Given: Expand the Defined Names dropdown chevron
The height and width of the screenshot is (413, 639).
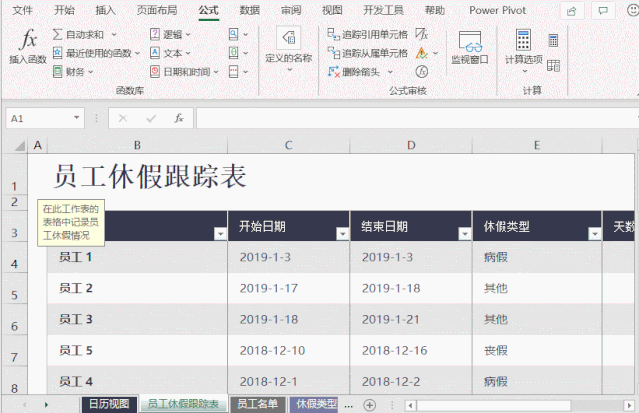Looking at the screenshot, I should tap(289, 70).
